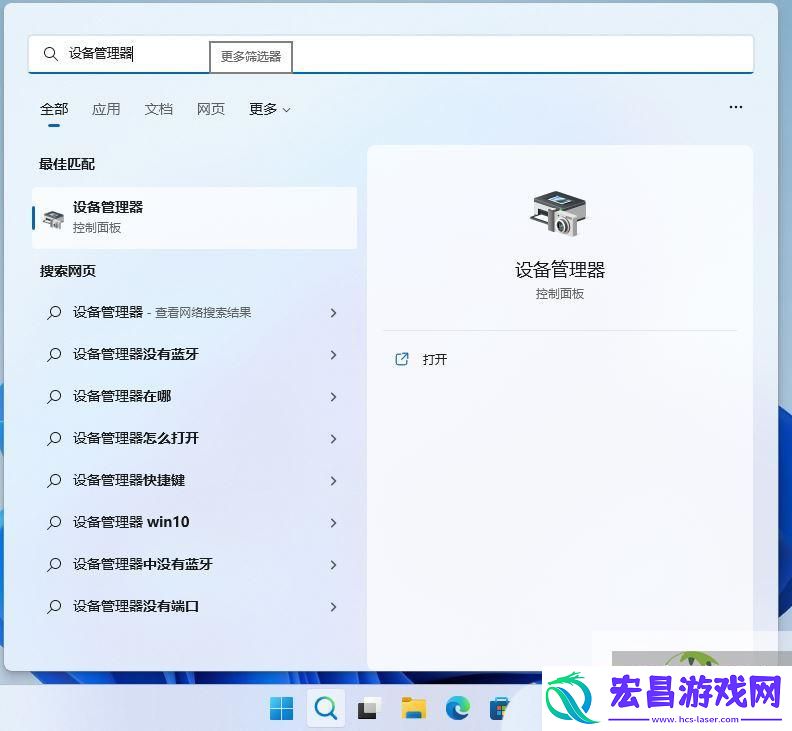Click the 设备管理器 search input field

pos(391,54)
